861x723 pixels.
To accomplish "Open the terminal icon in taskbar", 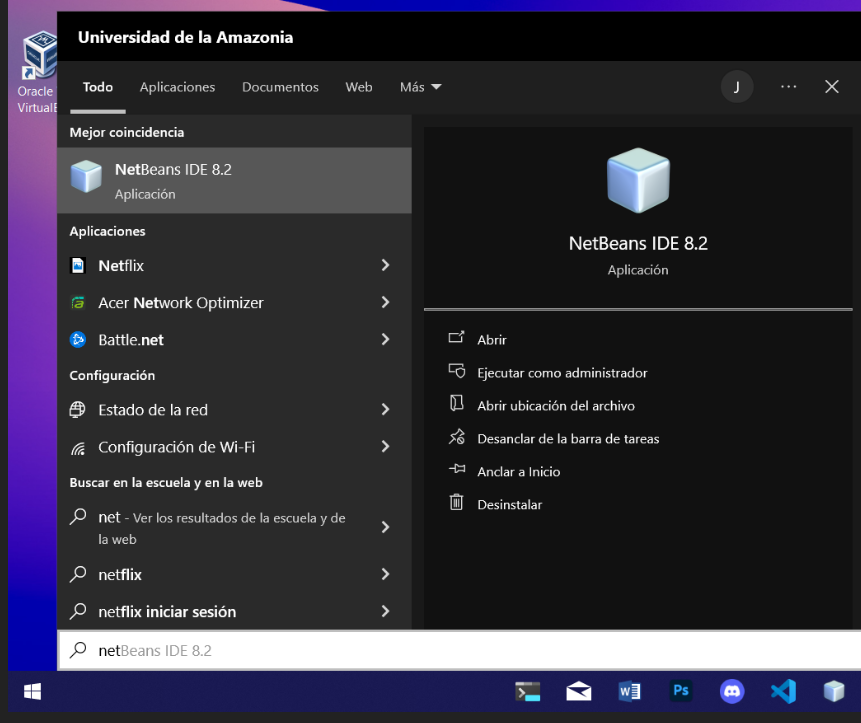I will click(x=528, y=692).
